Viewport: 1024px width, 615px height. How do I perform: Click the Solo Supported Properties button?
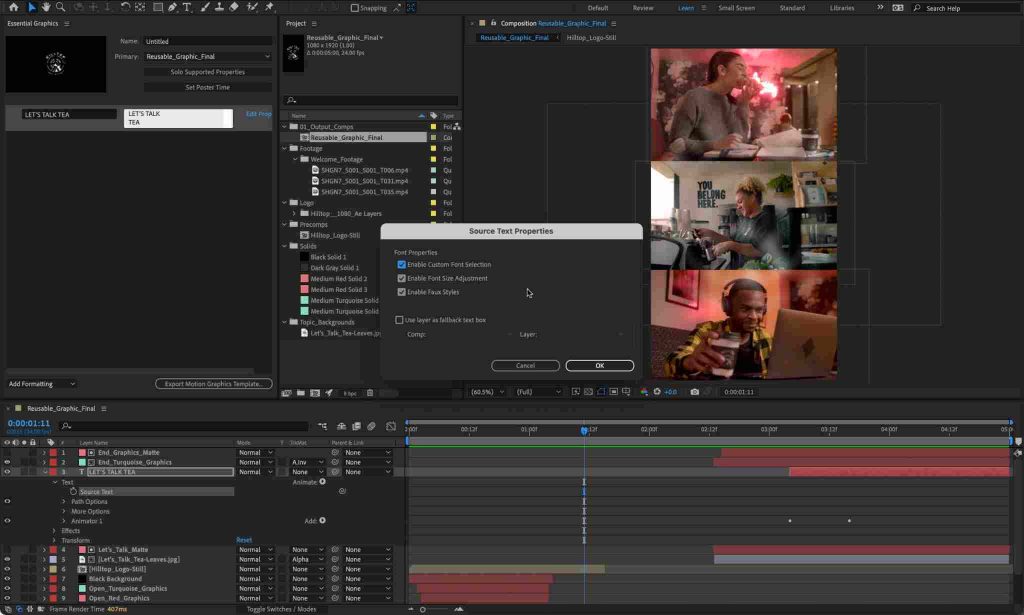coord(208,72)
